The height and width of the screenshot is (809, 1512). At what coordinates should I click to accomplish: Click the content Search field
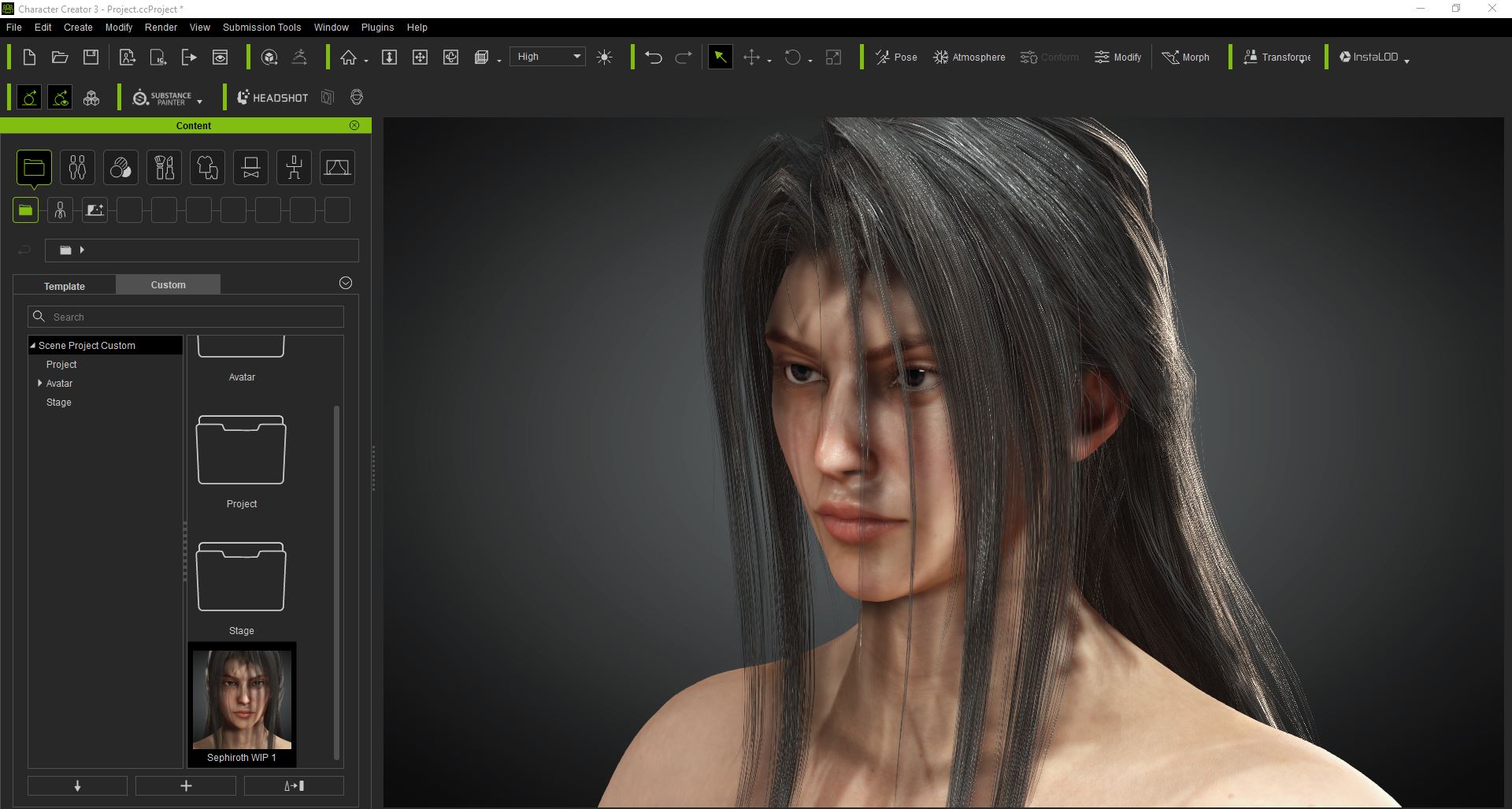pos(186,317)
